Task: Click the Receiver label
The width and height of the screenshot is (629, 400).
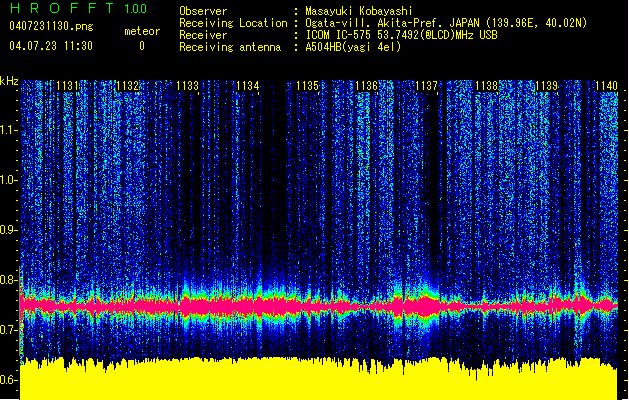Action: point(203,35)
